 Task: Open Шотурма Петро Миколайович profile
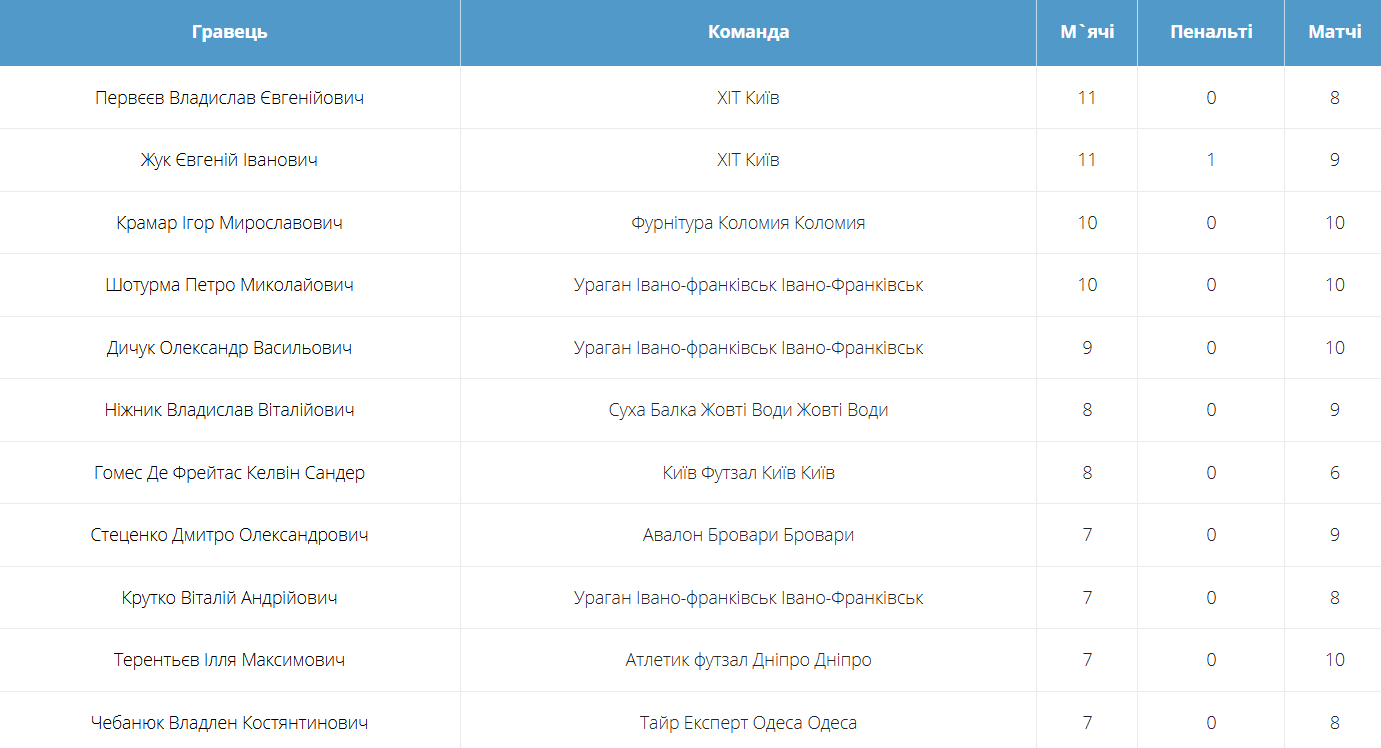click(229, 285)
